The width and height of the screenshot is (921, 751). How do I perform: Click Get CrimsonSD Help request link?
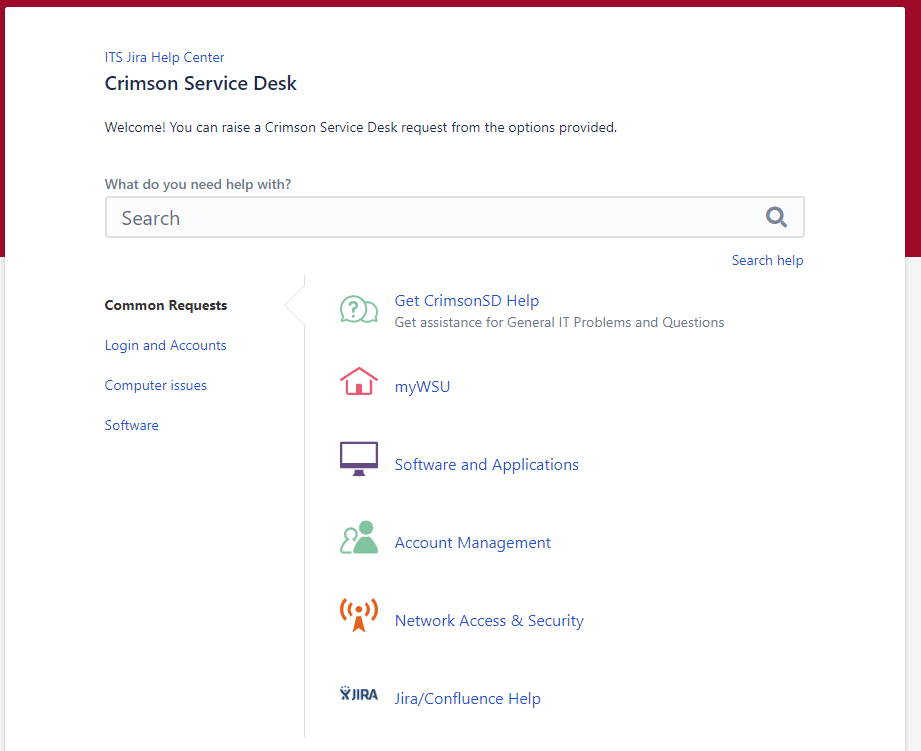point(466,300)
